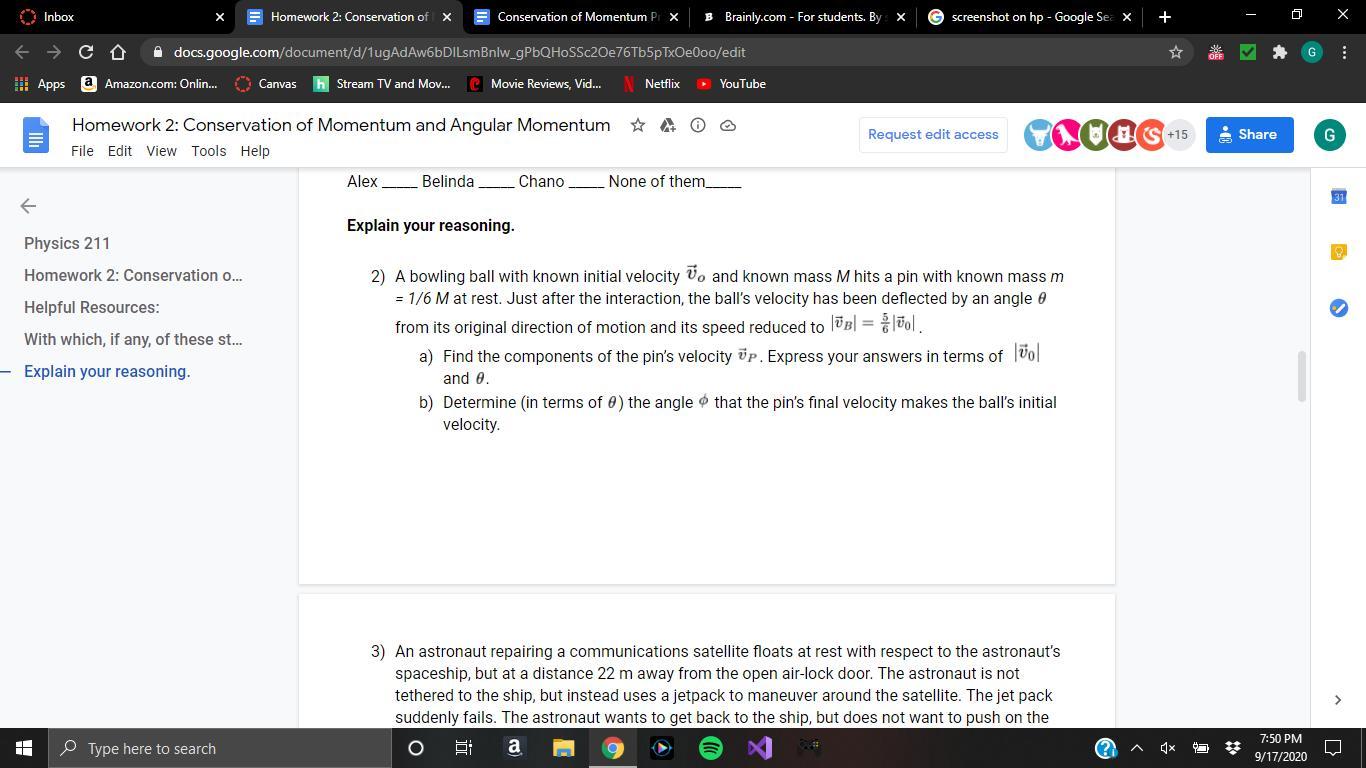Viewport: 1366px width, 768px height.
Task: Open Stream TV and Movies bookmark
Action: (382, 84)
